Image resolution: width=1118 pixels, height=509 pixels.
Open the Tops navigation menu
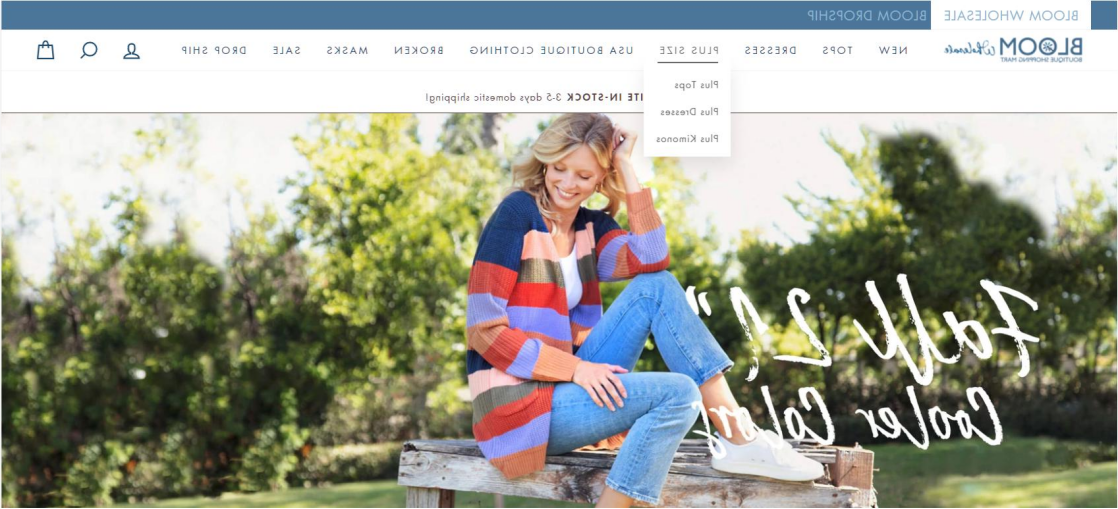click(x=838, y=51)
